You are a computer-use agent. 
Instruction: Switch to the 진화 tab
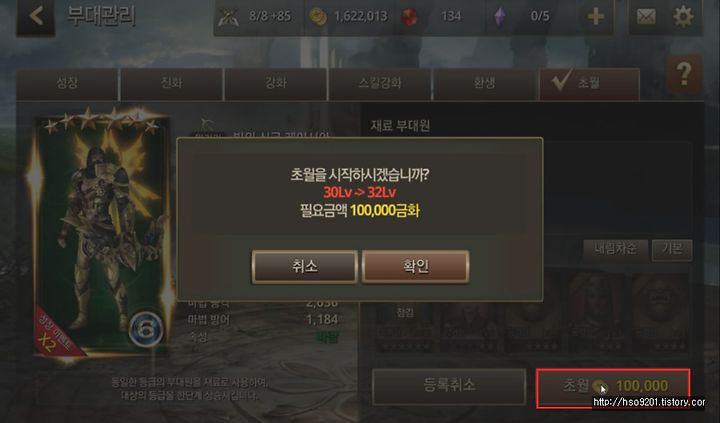tap(171, 84)
